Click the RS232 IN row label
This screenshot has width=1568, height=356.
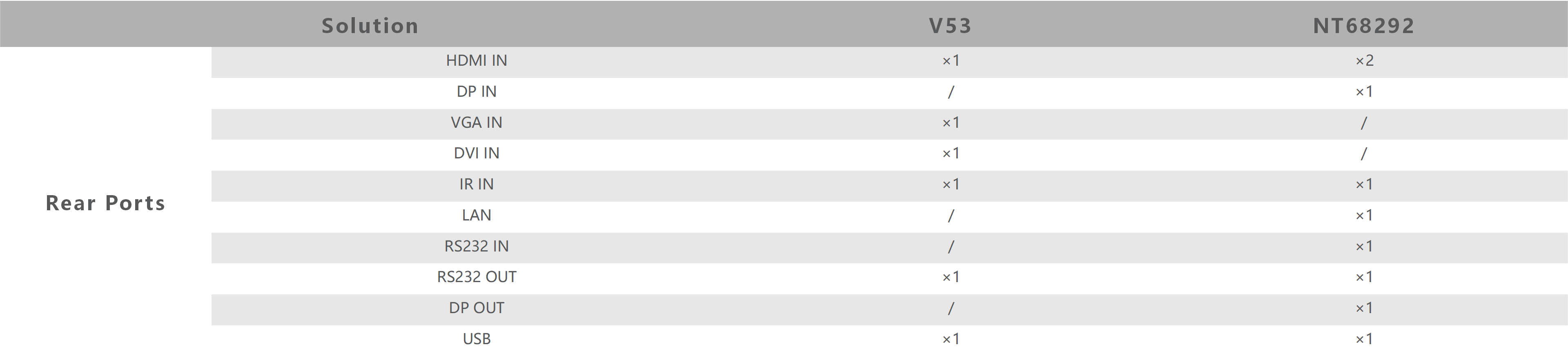click(x=476, y=247)
